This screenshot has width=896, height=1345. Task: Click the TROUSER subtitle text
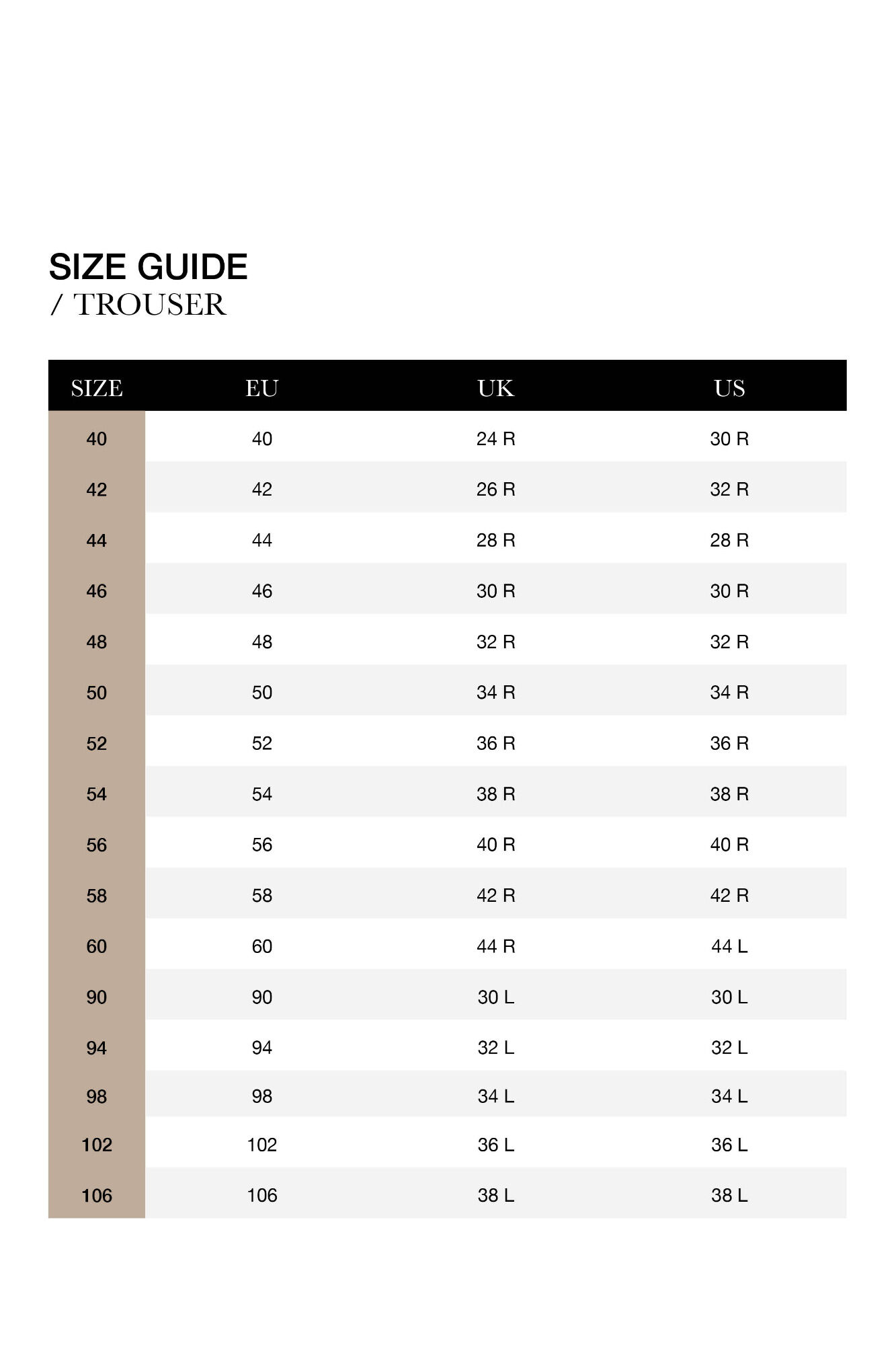pos(149,305)
